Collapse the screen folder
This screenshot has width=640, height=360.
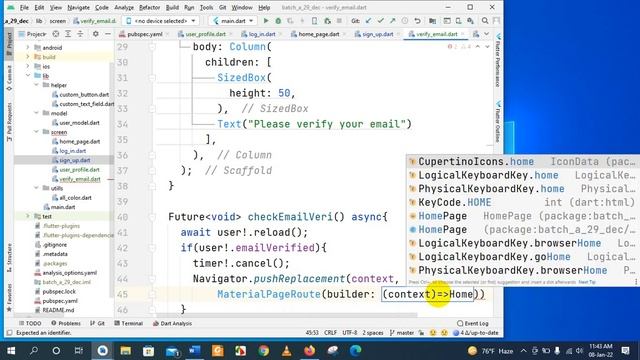click(36, 132)
